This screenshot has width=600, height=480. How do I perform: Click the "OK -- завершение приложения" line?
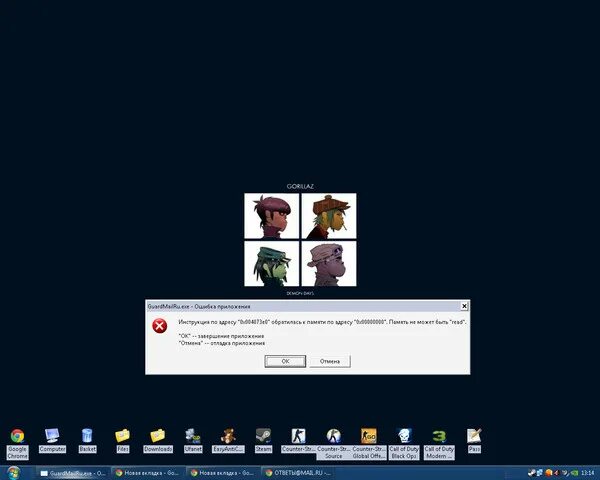(221, 336)
